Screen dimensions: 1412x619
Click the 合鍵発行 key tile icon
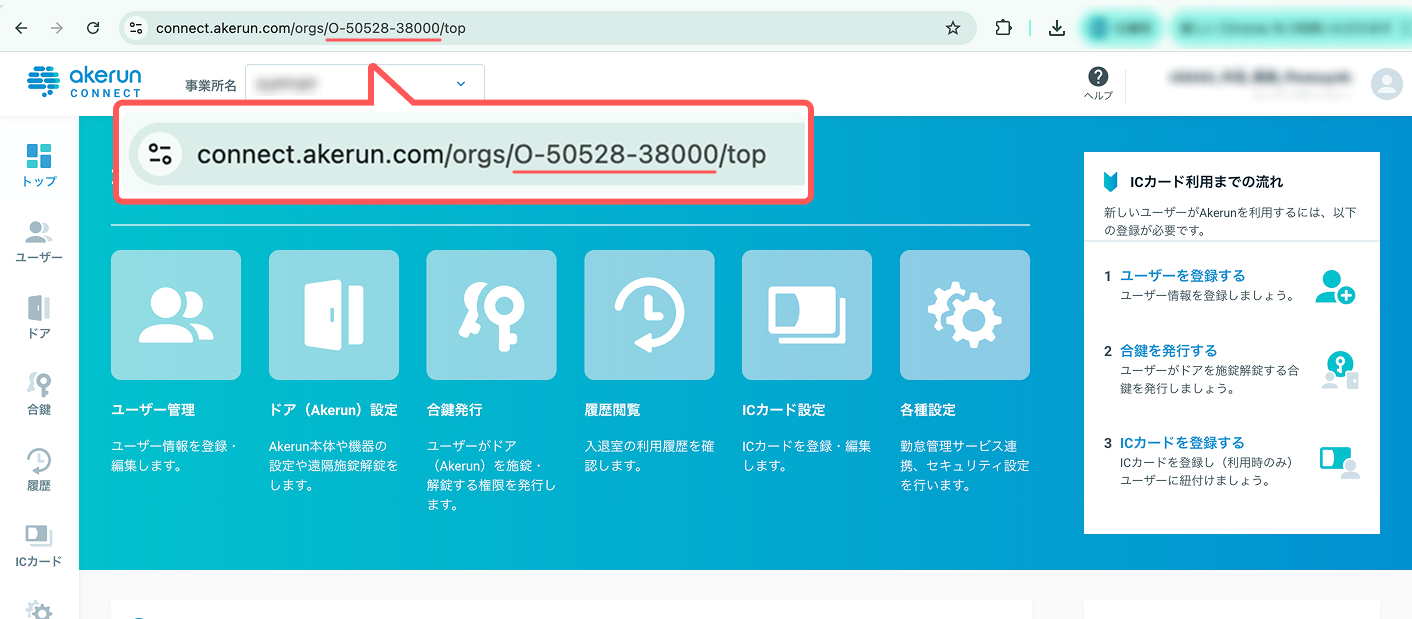pos(491,315)
